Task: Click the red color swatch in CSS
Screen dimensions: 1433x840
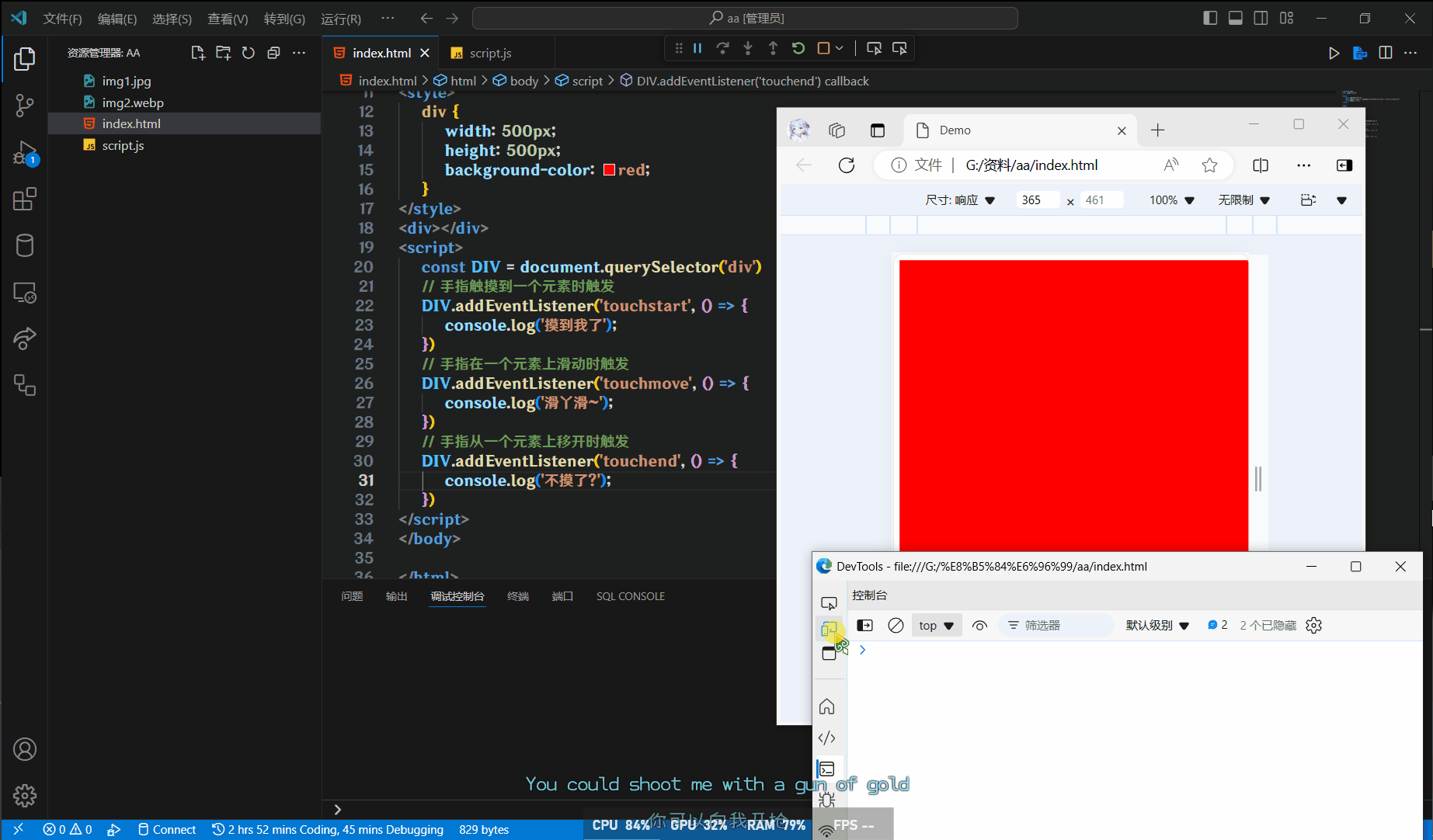Action: click(x=609, y=170)
